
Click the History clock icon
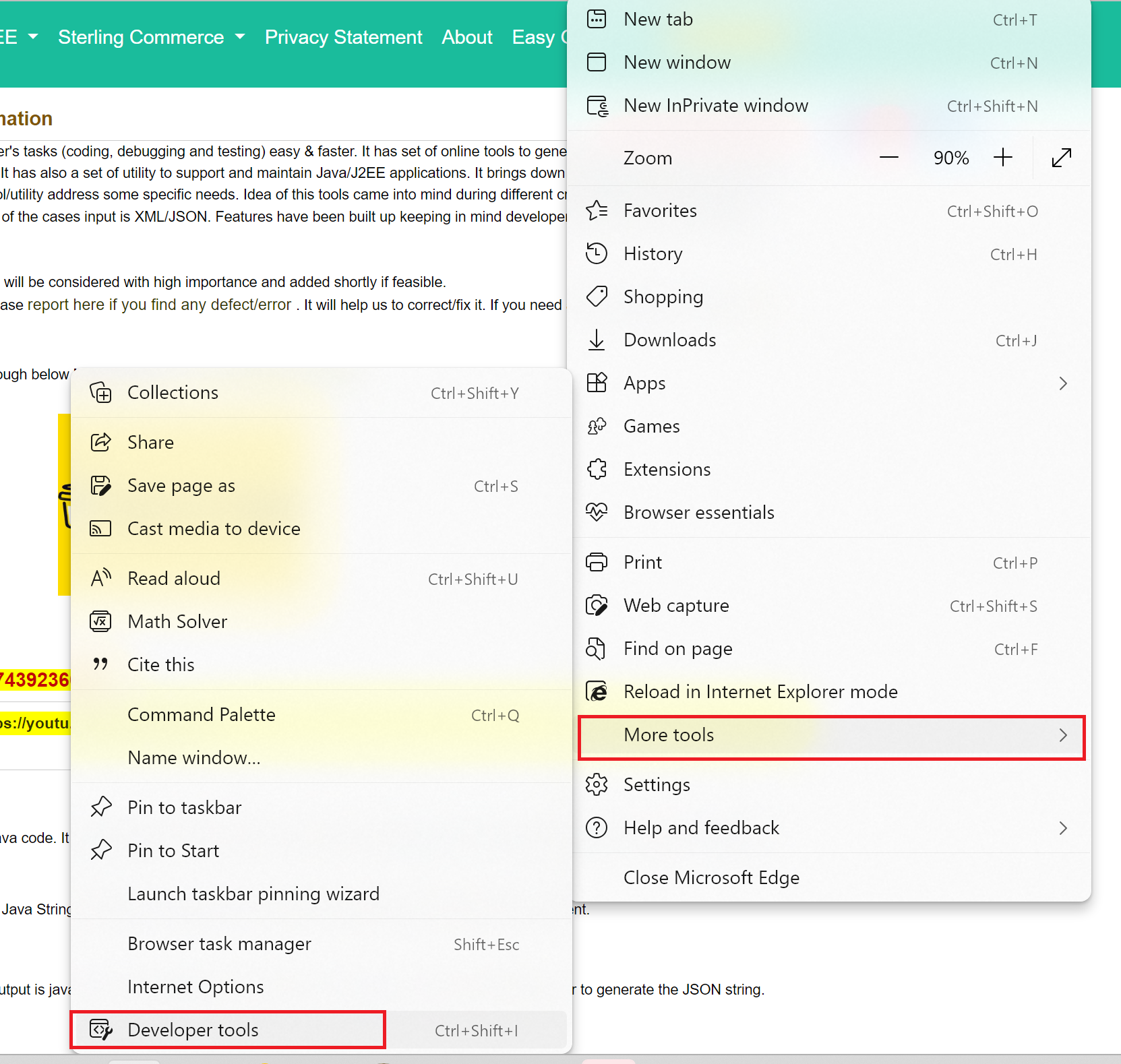(597, 253)
